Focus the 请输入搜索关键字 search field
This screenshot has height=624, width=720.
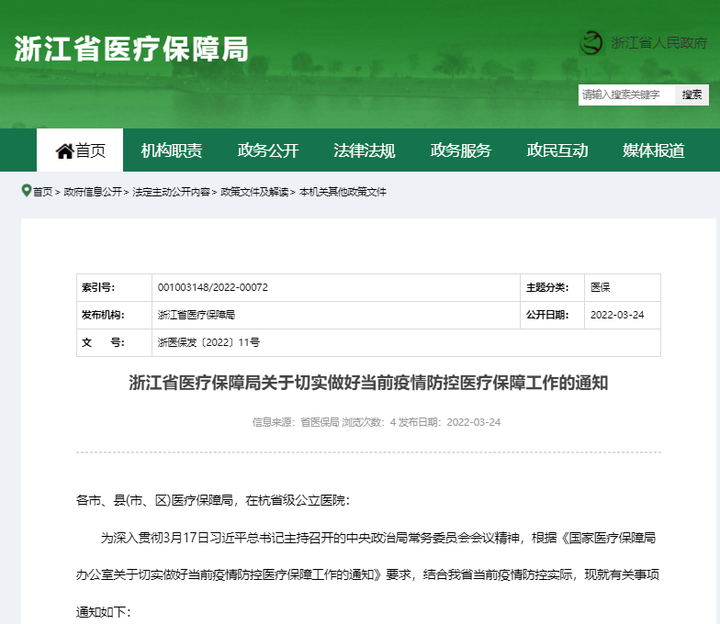(626, 95)
